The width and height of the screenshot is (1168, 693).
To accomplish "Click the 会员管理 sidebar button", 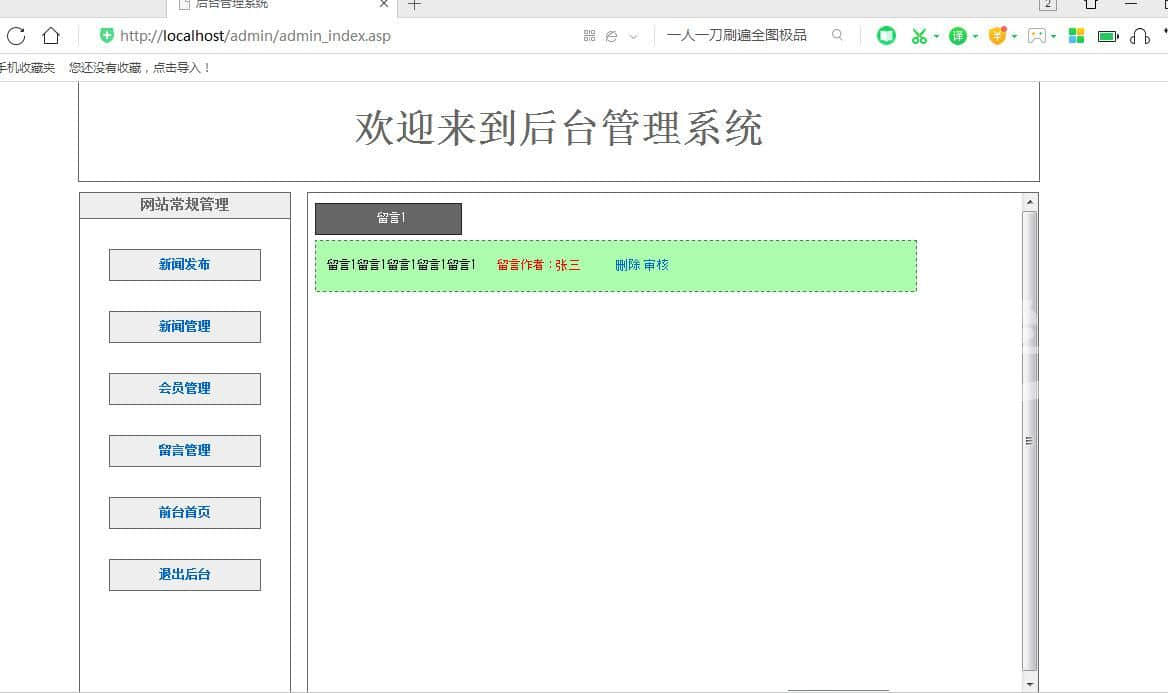I will [185, 389].
